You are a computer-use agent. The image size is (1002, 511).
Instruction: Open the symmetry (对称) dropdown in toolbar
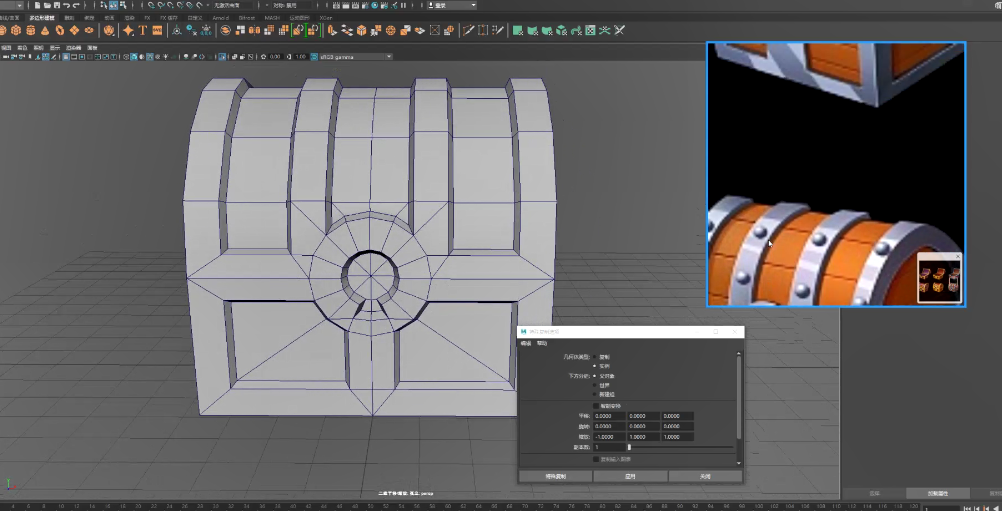point(290,5)
